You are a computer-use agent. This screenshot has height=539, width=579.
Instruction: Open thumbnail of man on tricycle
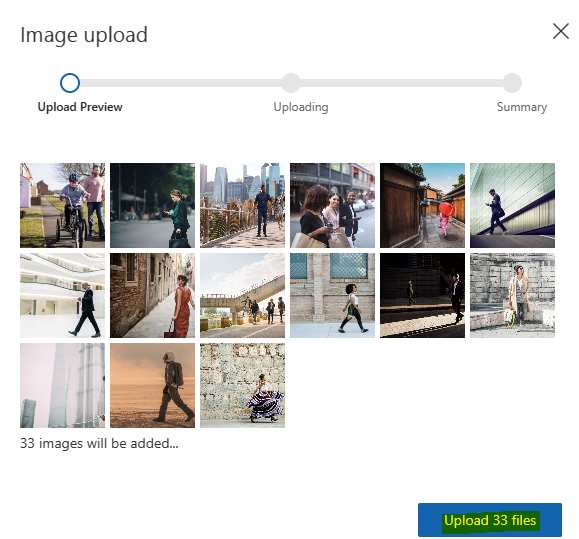62,205
